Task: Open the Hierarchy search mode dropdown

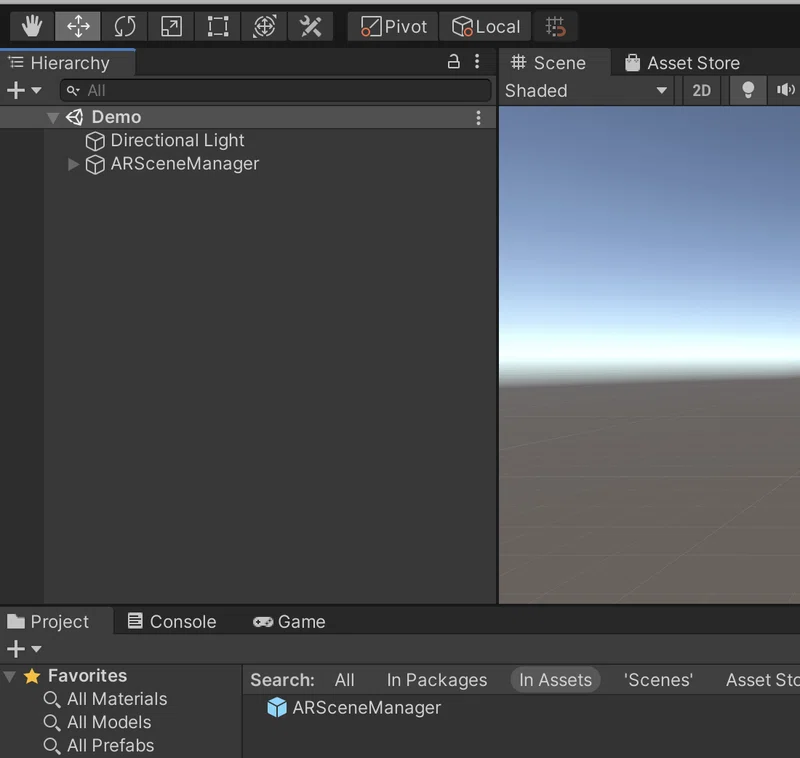Action: coord(73,91)
